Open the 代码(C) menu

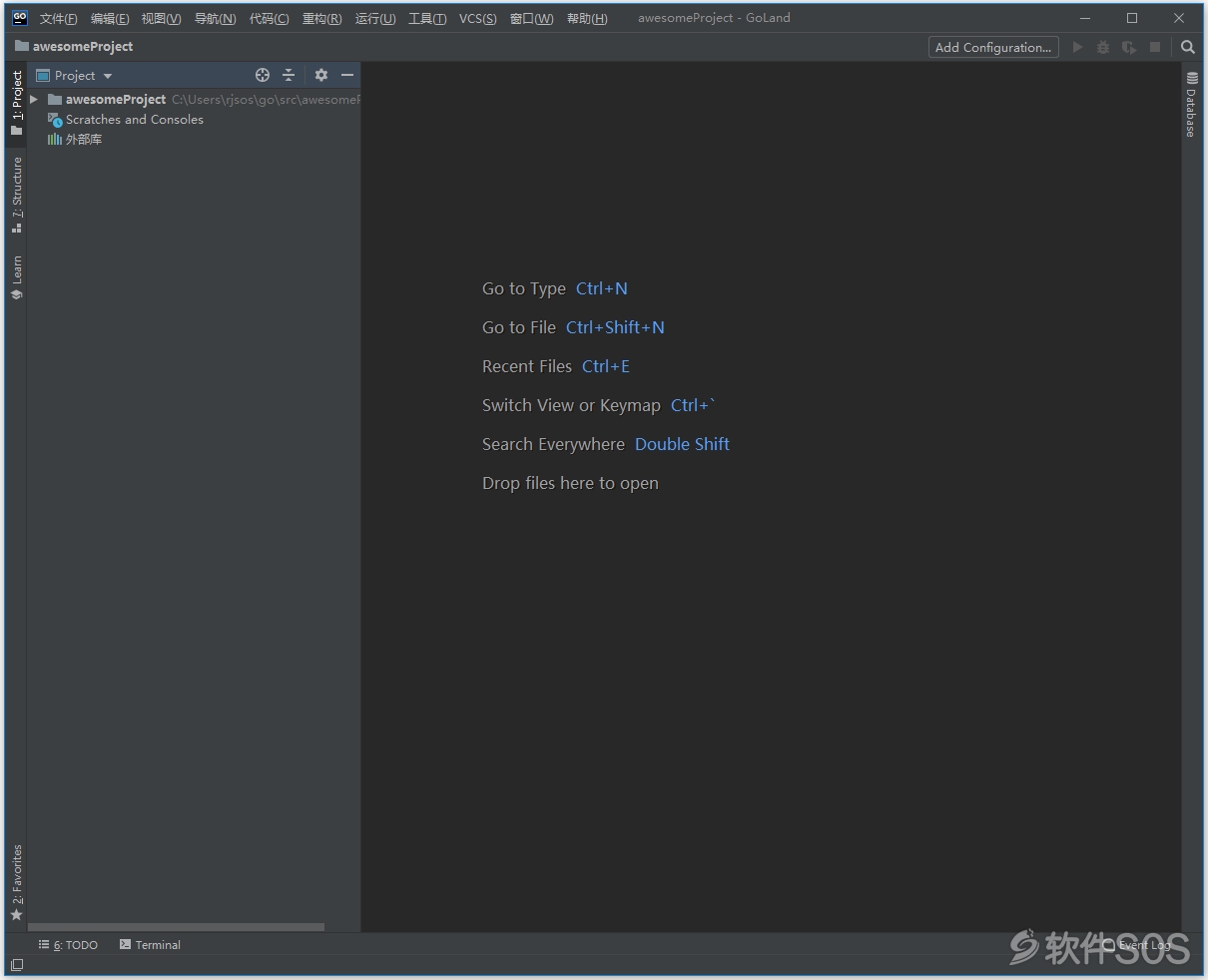click(269, 18)
